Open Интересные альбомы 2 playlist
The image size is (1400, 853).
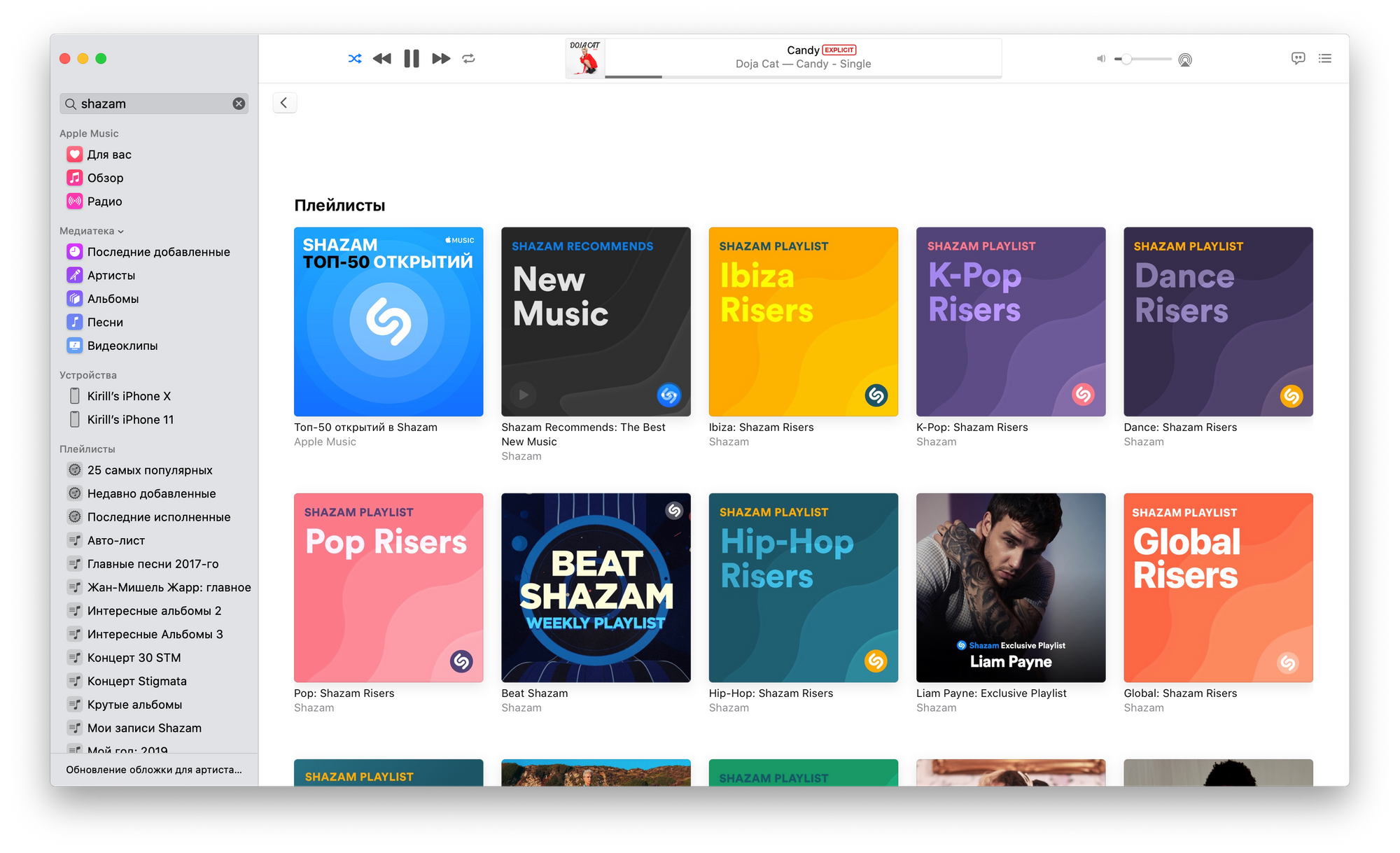point(154,611)
